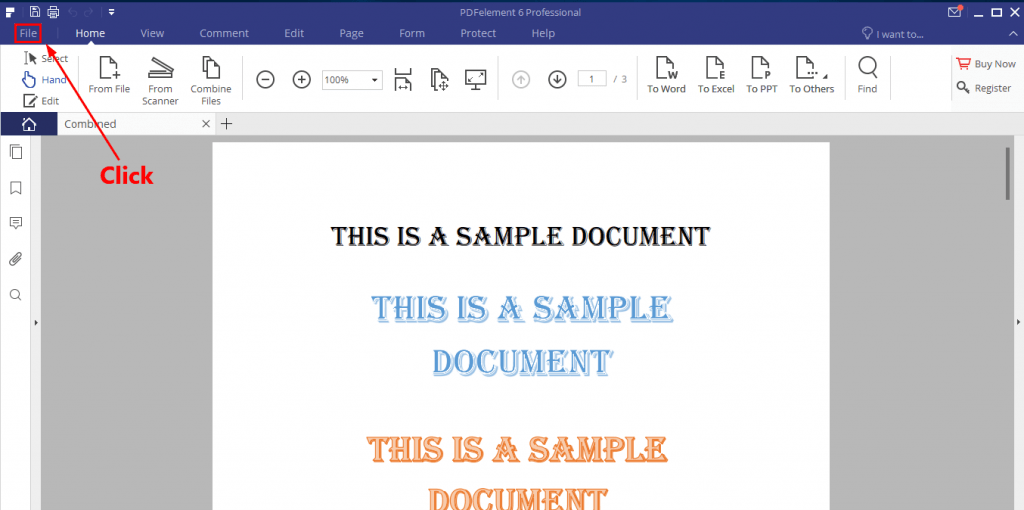Image resolution: width=1024 pixels, height=510 pixels.
Task: Add a new tab with plus
Action: 226,123
